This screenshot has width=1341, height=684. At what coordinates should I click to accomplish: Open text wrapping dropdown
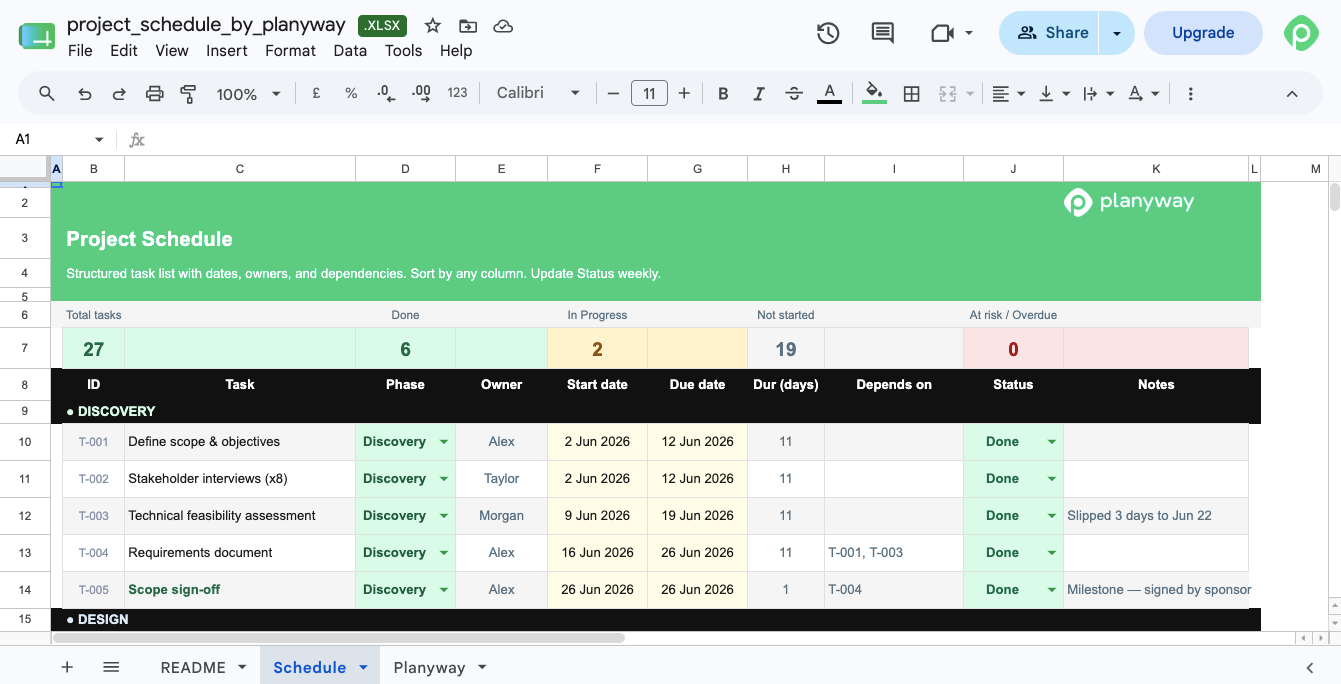pos(1099,93)
